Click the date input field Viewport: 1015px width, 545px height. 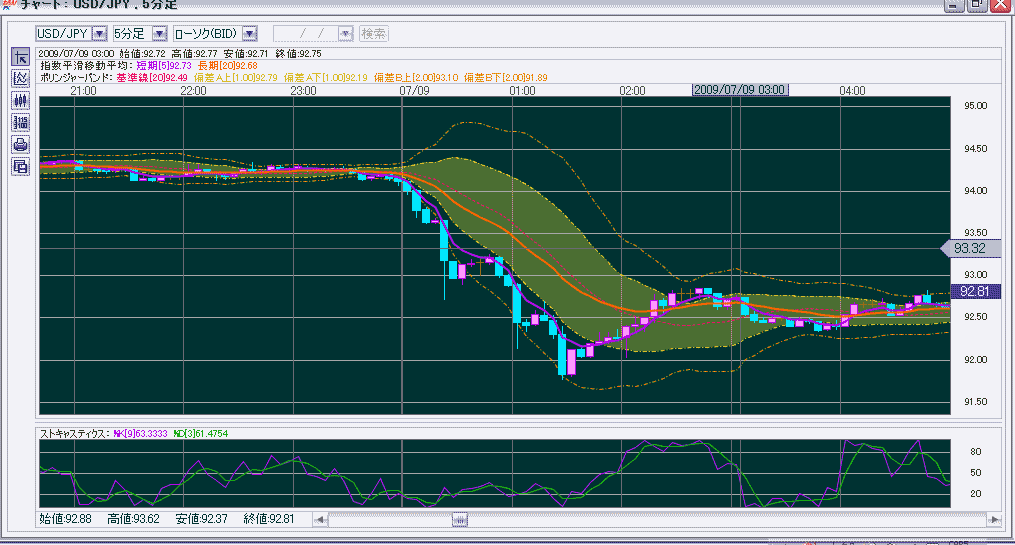pyautogui.click(x=305, y=34)
